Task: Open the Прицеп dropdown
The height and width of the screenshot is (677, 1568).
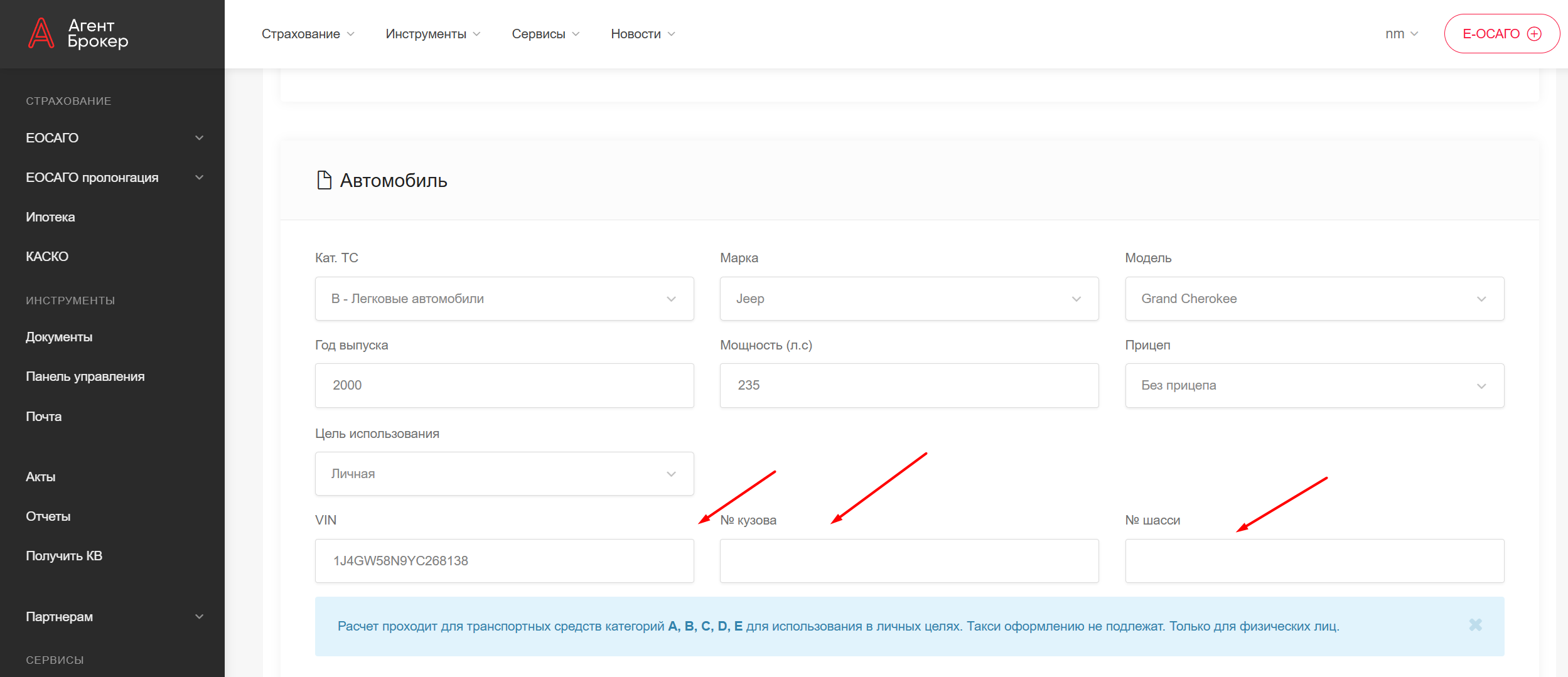Action: point(1314,385)
